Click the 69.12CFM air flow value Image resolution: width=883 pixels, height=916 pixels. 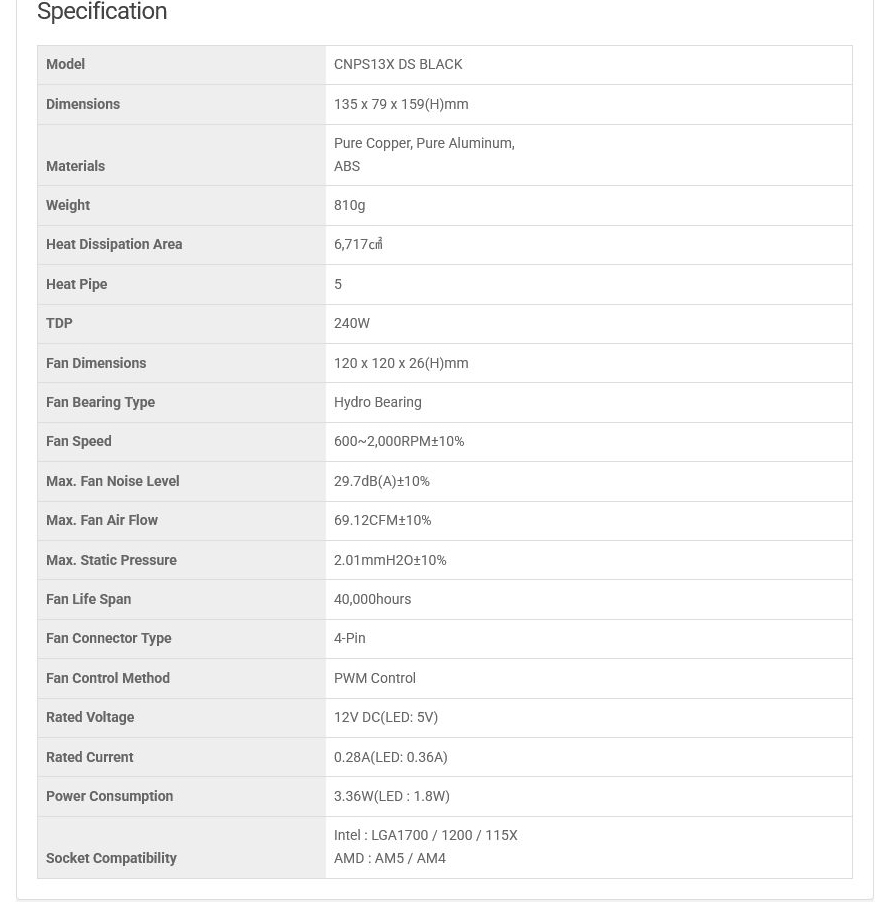382,520
